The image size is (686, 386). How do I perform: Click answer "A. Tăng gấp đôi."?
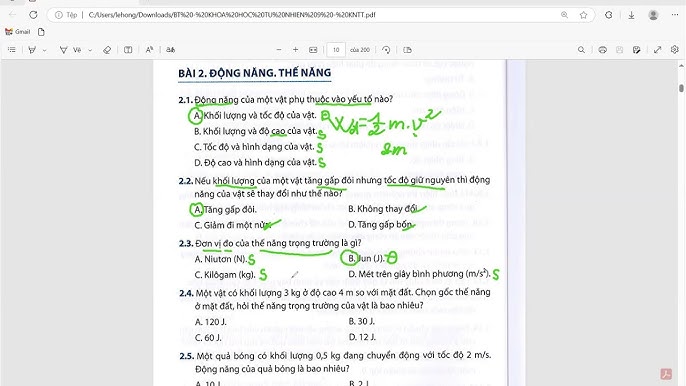coord(225,210)
